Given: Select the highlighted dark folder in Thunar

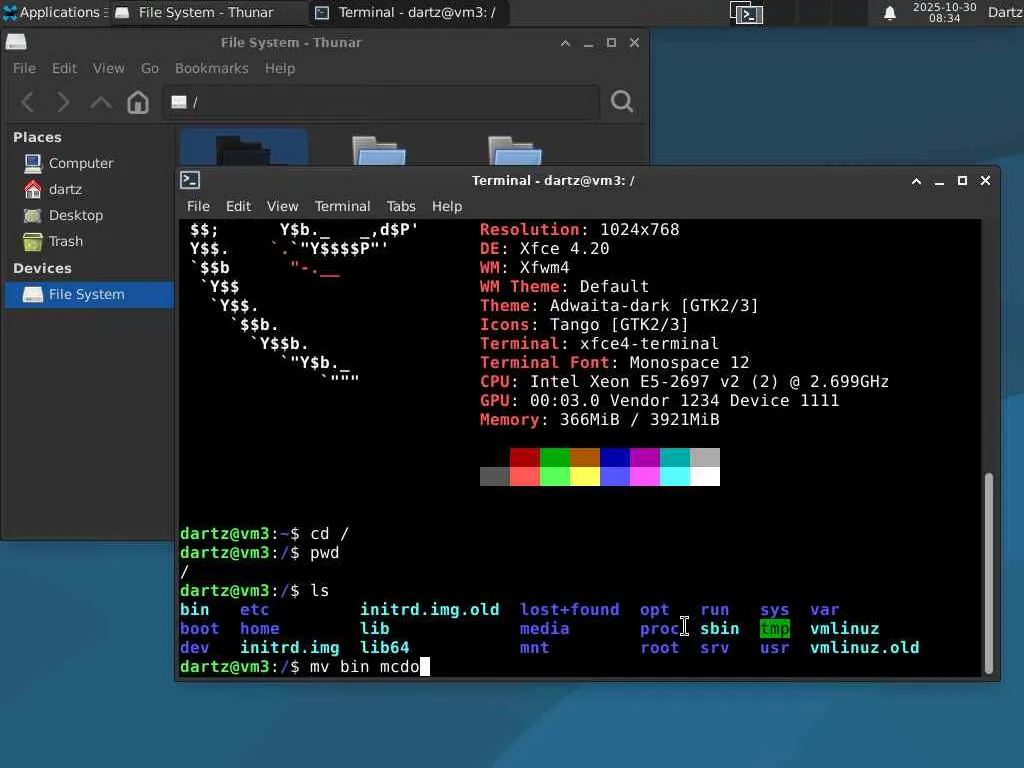Looking at the screenshot, I should (x=244, y=148).
